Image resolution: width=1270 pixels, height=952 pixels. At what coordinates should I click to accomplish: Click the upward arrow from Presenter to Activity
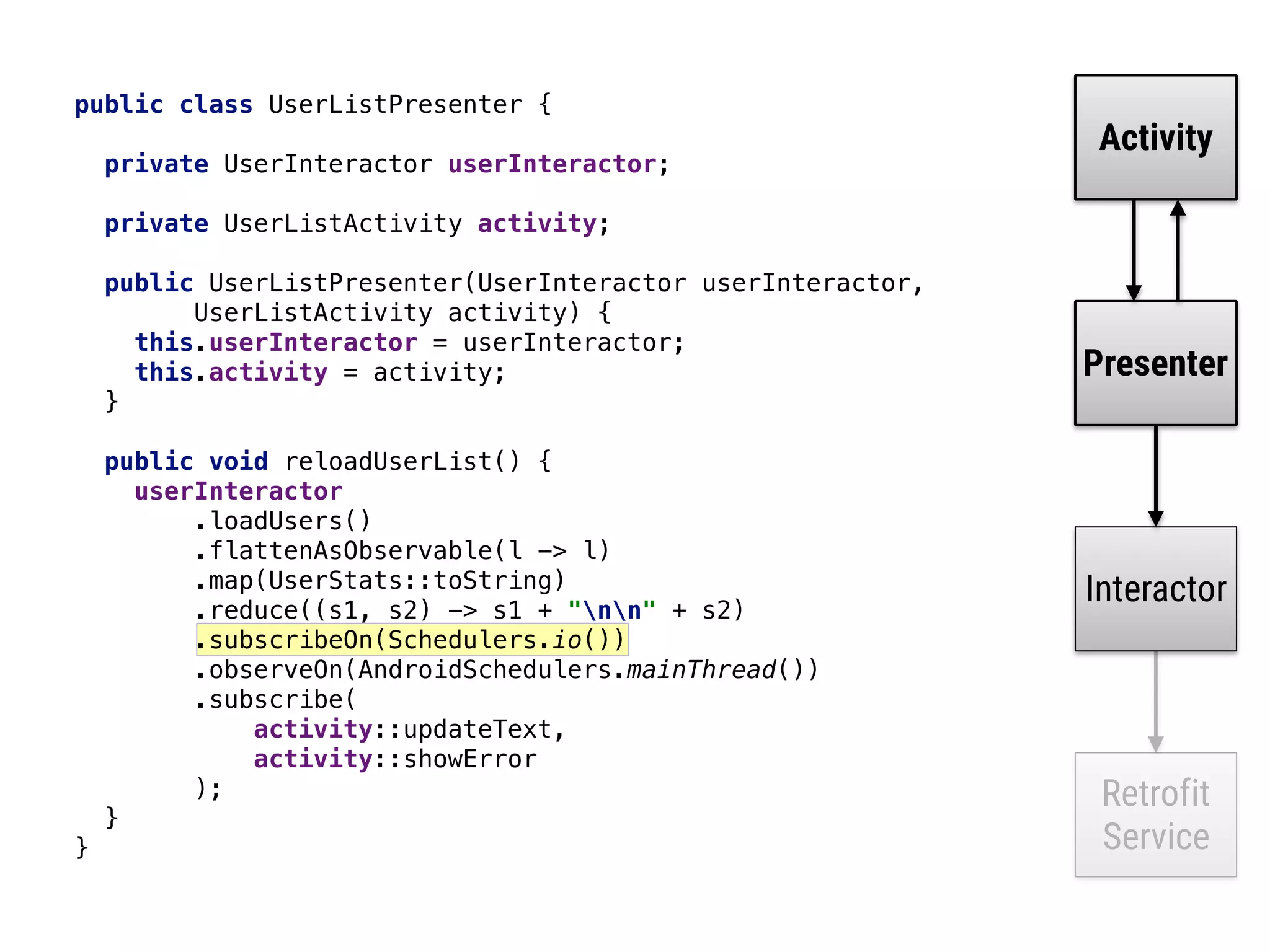[1178, 250]
